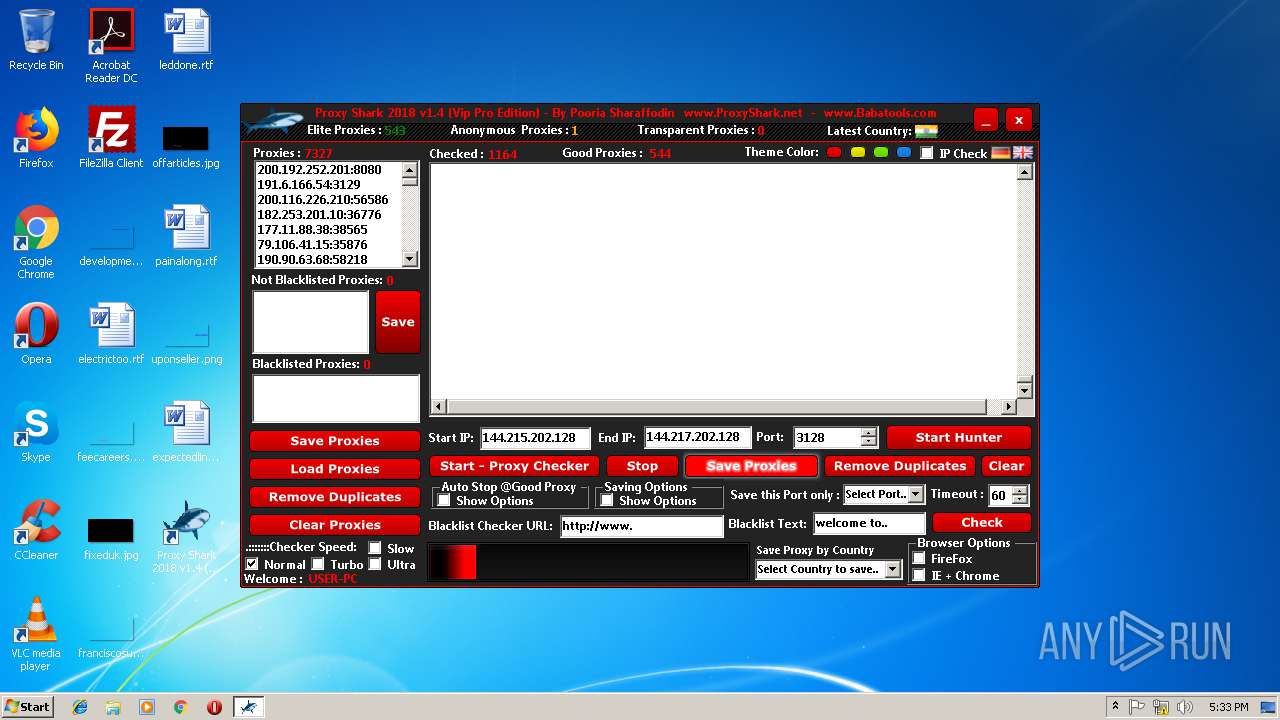Click the Proxy Shark logo icon

click(272, 122)
